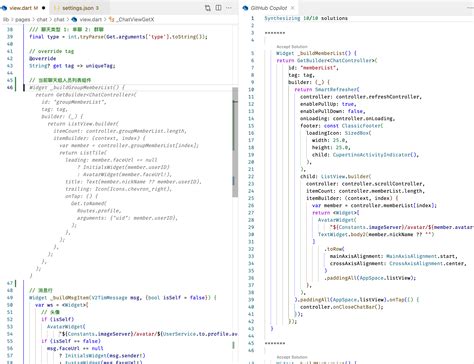Viewport: 474px width, 364px height.
Task: Click the left editor vertical scrollbar thumb
Action: pyautogui.click(x=235, y=142)
